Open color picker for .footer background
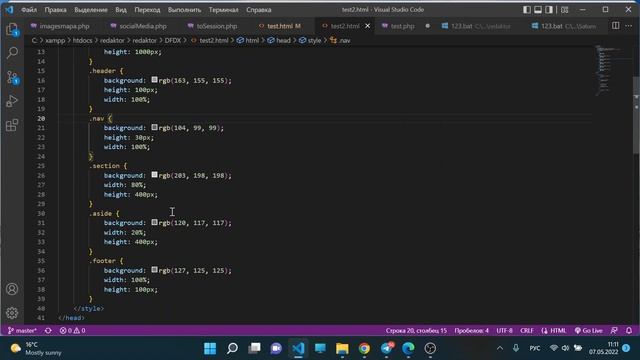Image resolution: width=640 pixels, height=360 pixels. [154, 270]
